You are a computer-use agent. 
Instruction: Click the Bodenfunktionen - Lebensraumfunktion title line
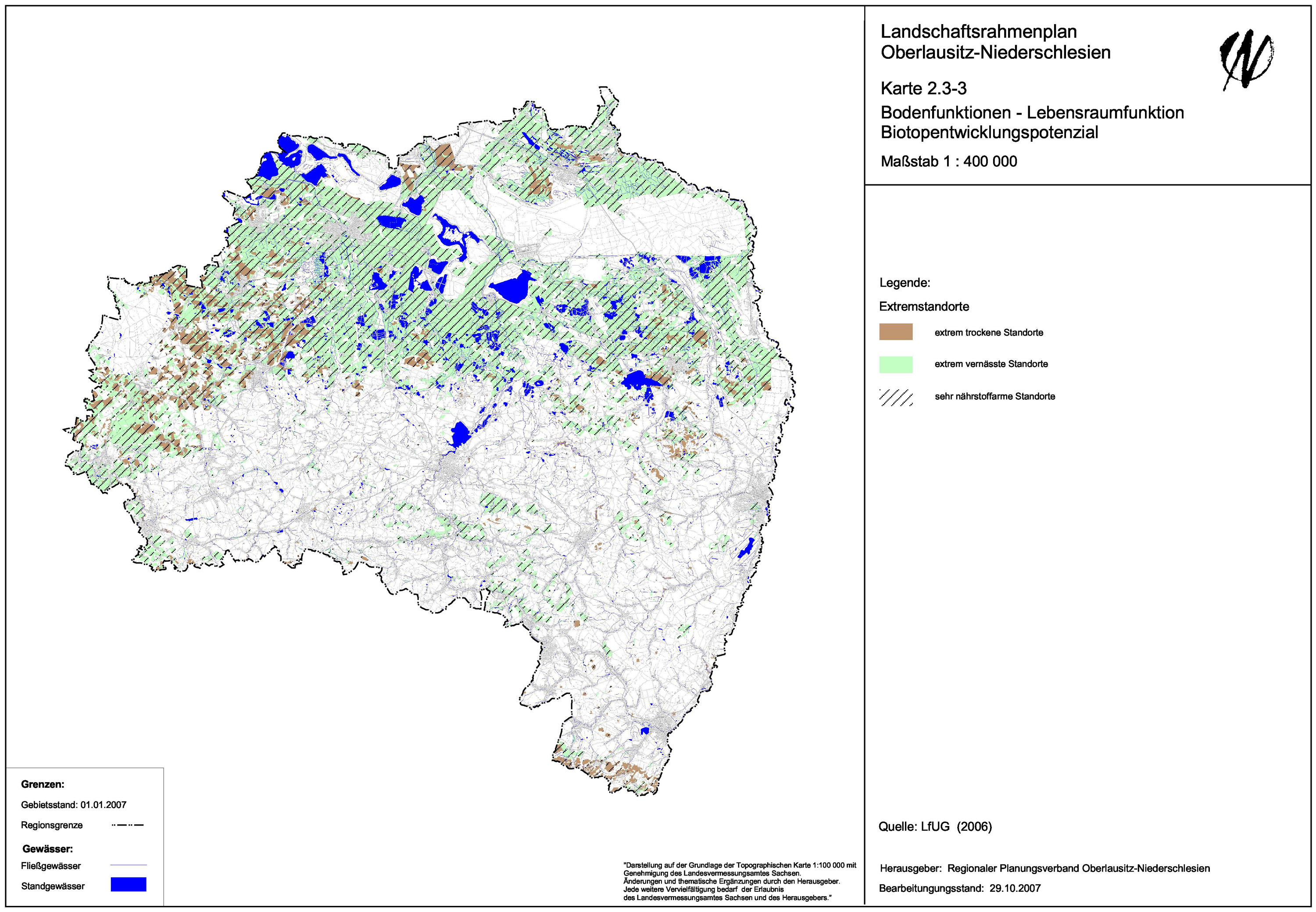1032,112
